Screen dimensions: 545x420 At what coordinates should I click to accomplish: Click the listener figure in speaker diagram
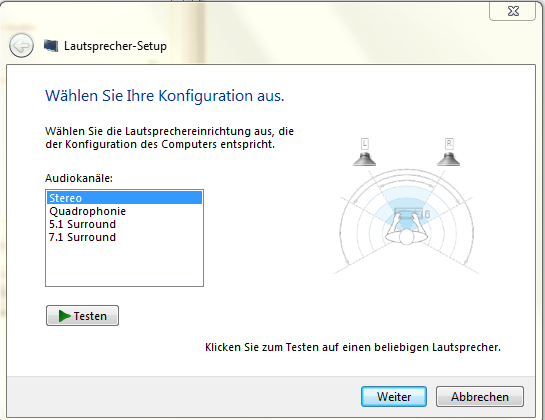pos(406,227)
